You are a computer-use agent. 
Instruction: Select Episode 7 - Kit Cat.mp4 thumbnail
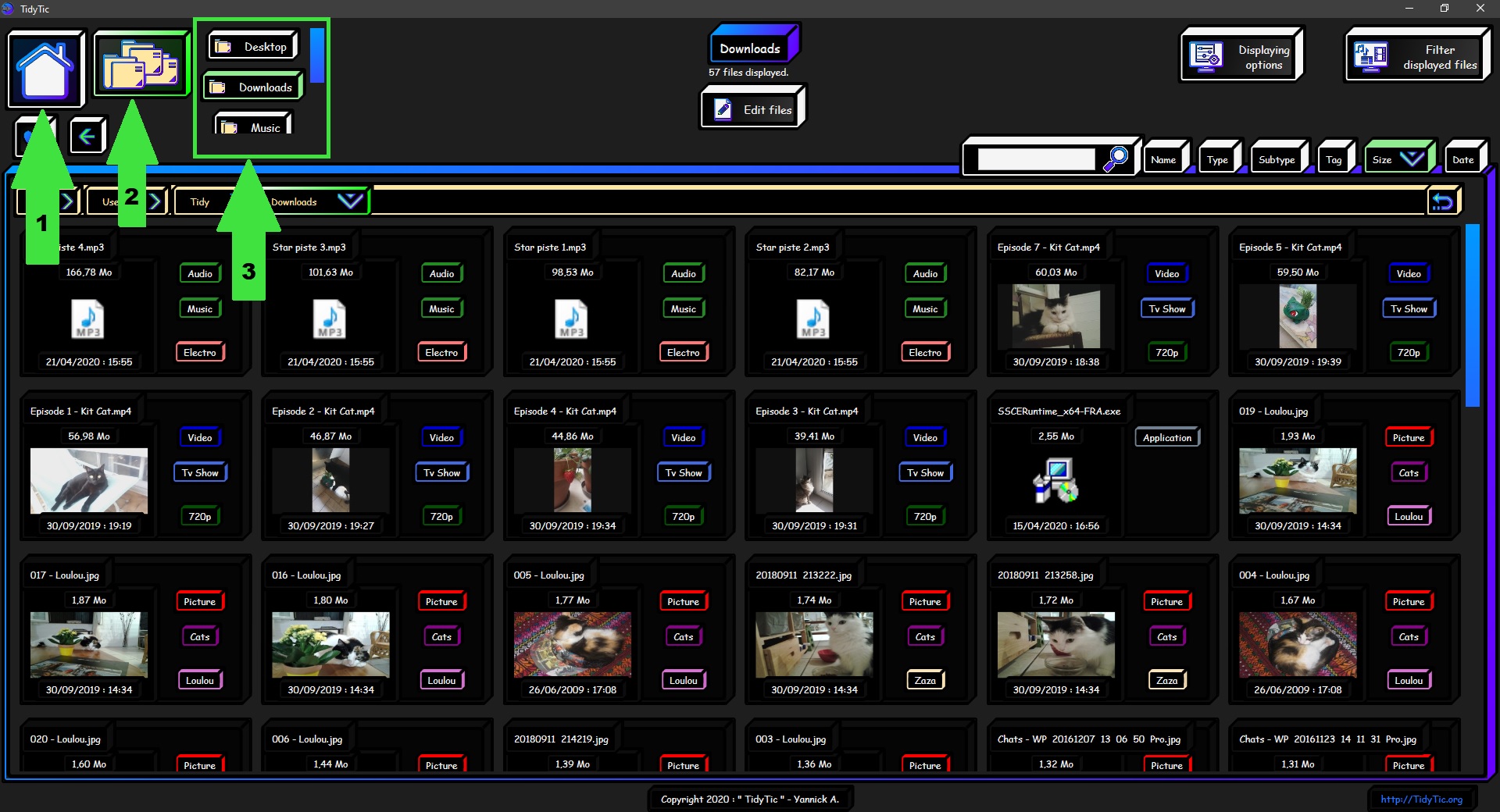pos(1055,316)
